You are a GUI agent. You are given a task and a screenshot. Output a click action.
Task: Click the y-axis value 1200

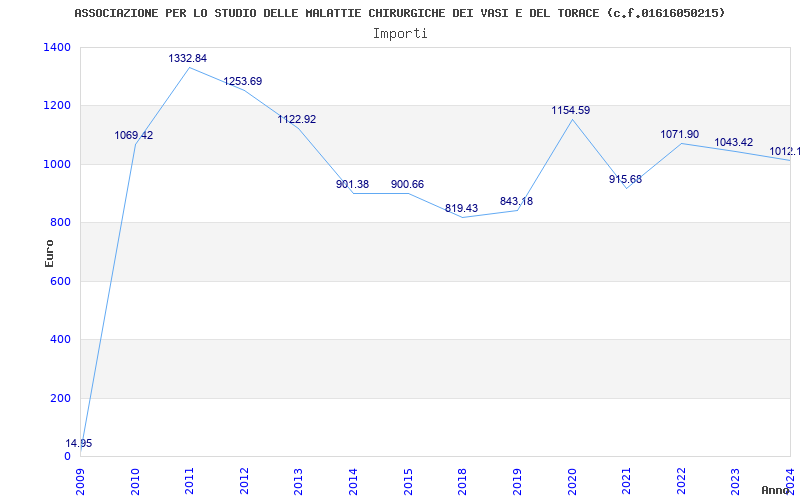tap(58, 106)
